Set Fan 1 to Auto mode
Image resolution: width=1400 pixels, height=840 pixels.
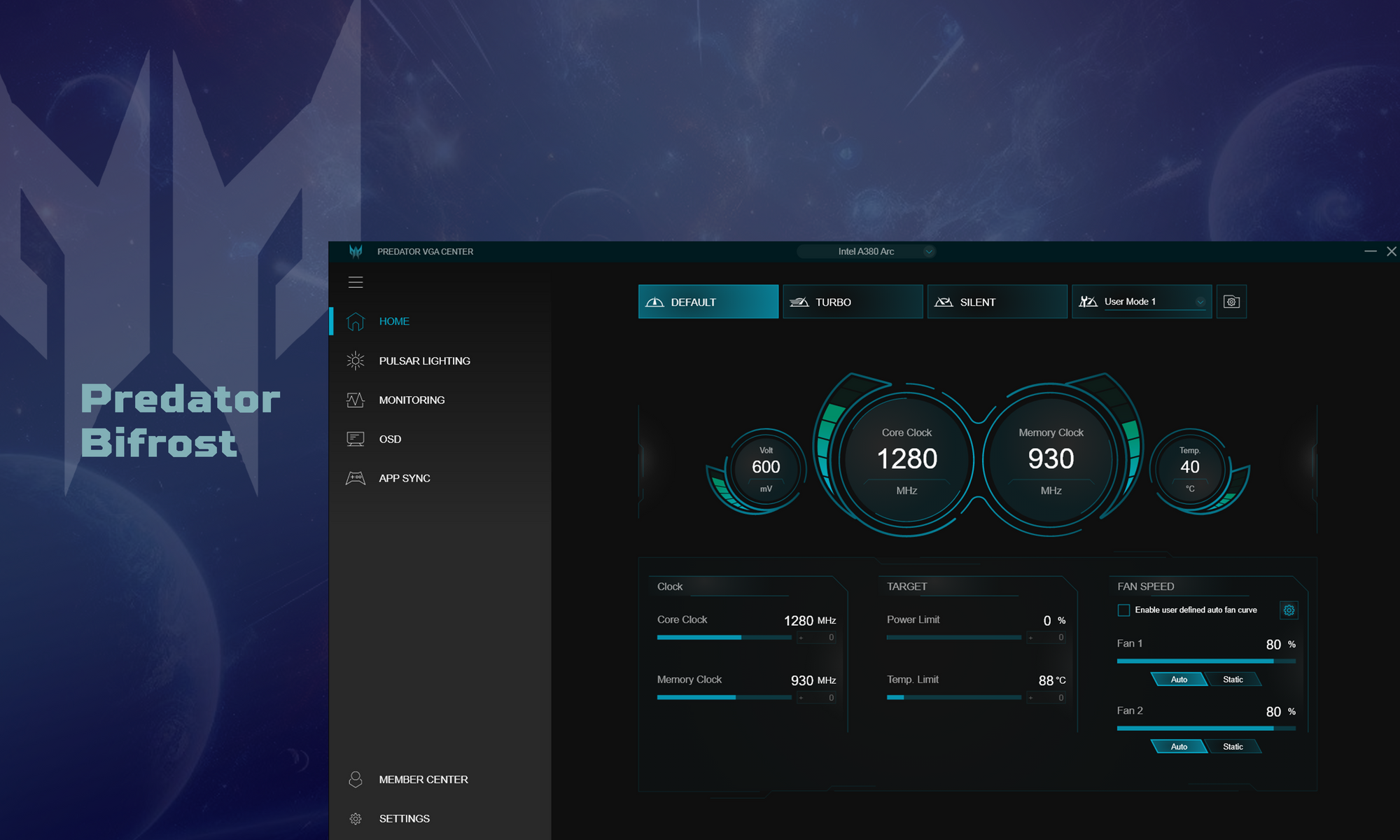1179,679
